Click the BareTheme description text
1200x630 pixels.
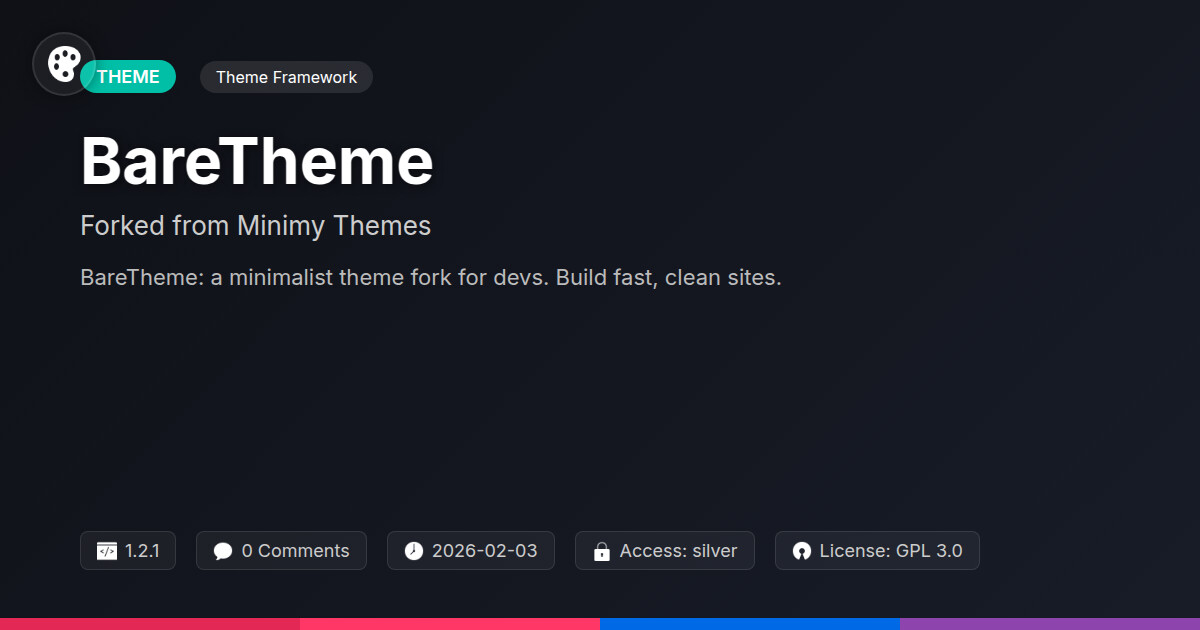click(430, 277)
